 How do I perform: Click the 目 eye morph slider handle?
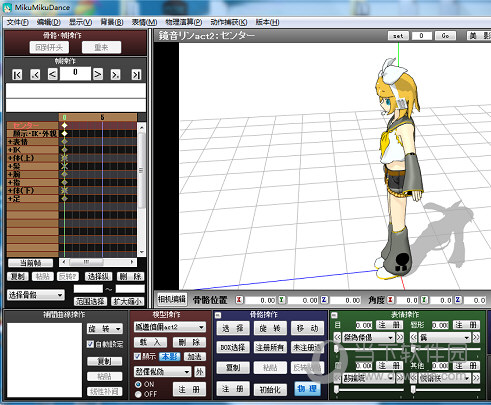[x=336, y=349]
